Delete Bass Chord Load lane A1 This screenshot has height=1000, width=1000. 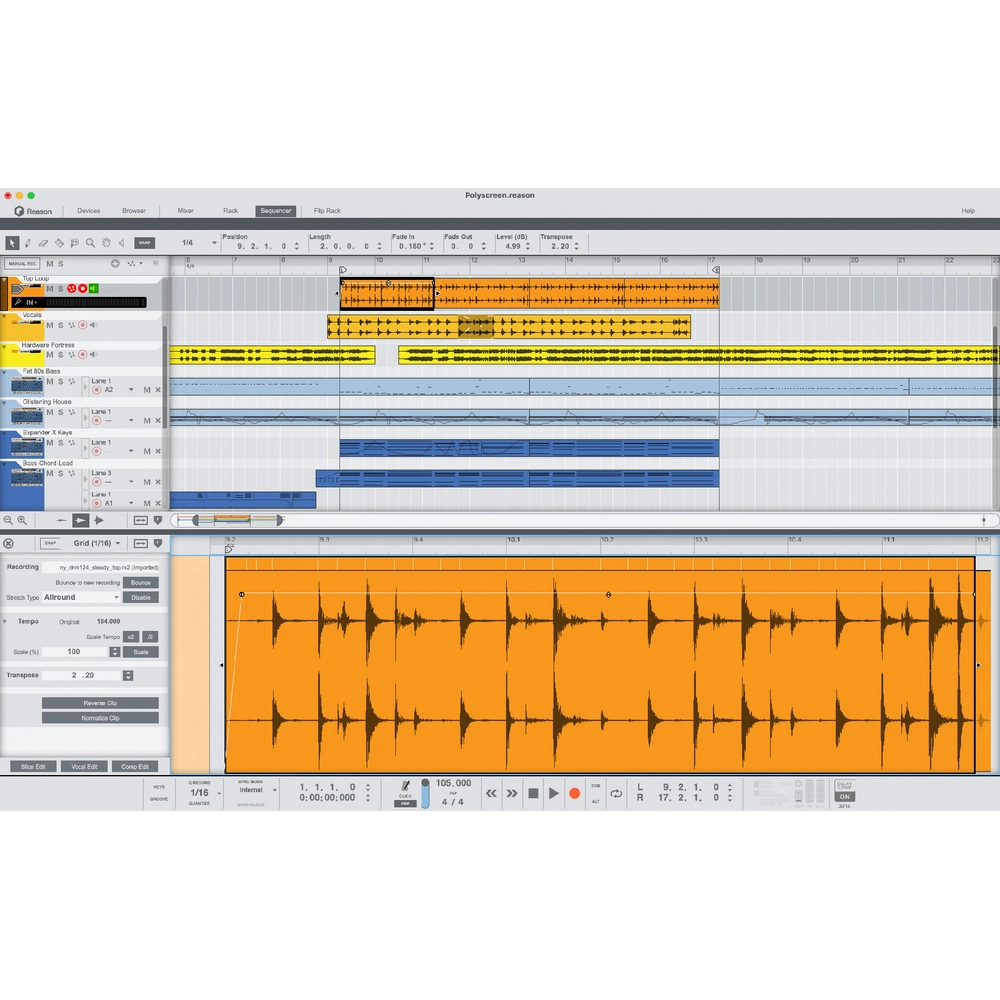click(x=158, y=503)
